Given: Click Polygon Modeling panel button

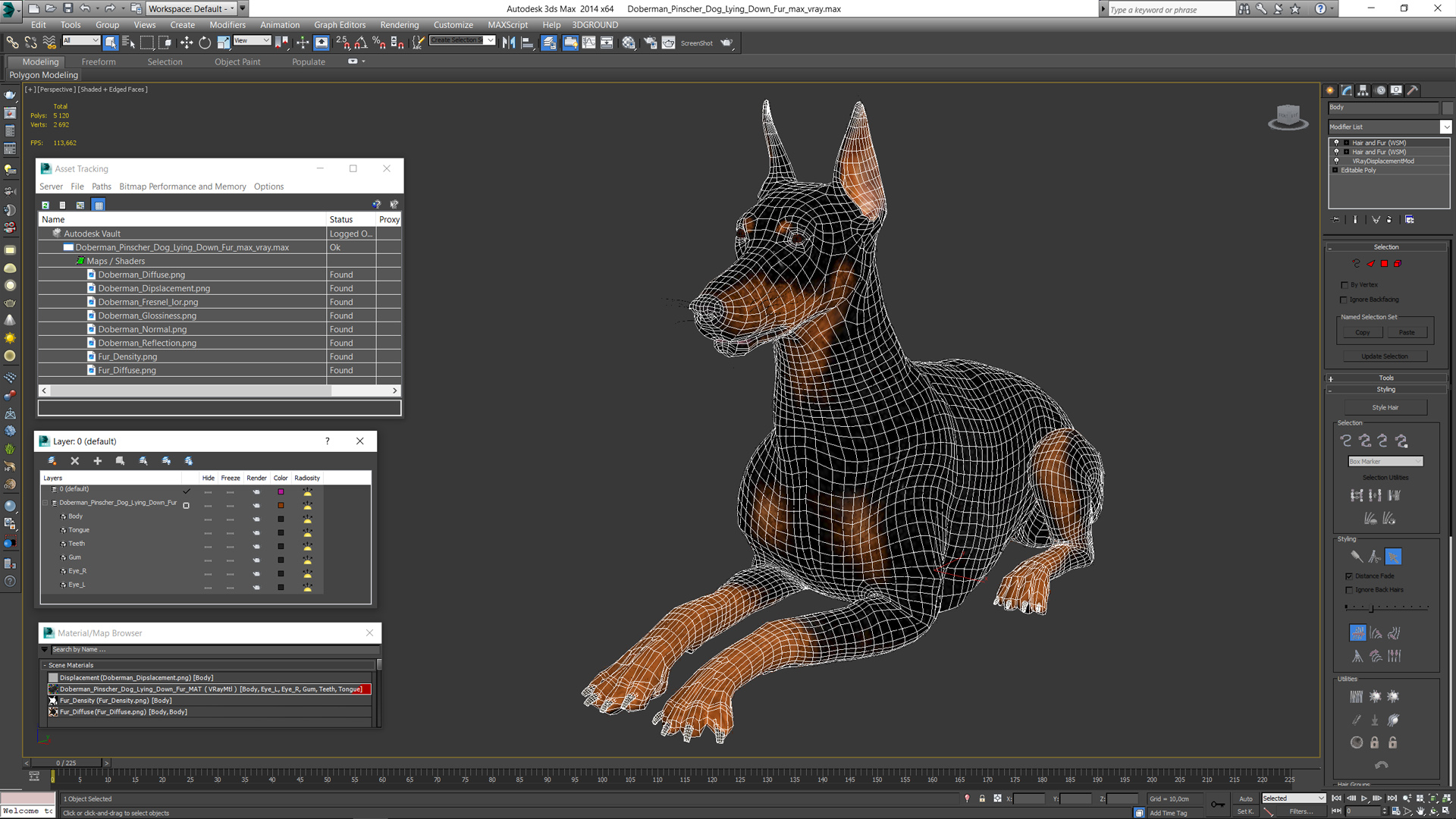Looking at the screenshot, I should [44, 75].
